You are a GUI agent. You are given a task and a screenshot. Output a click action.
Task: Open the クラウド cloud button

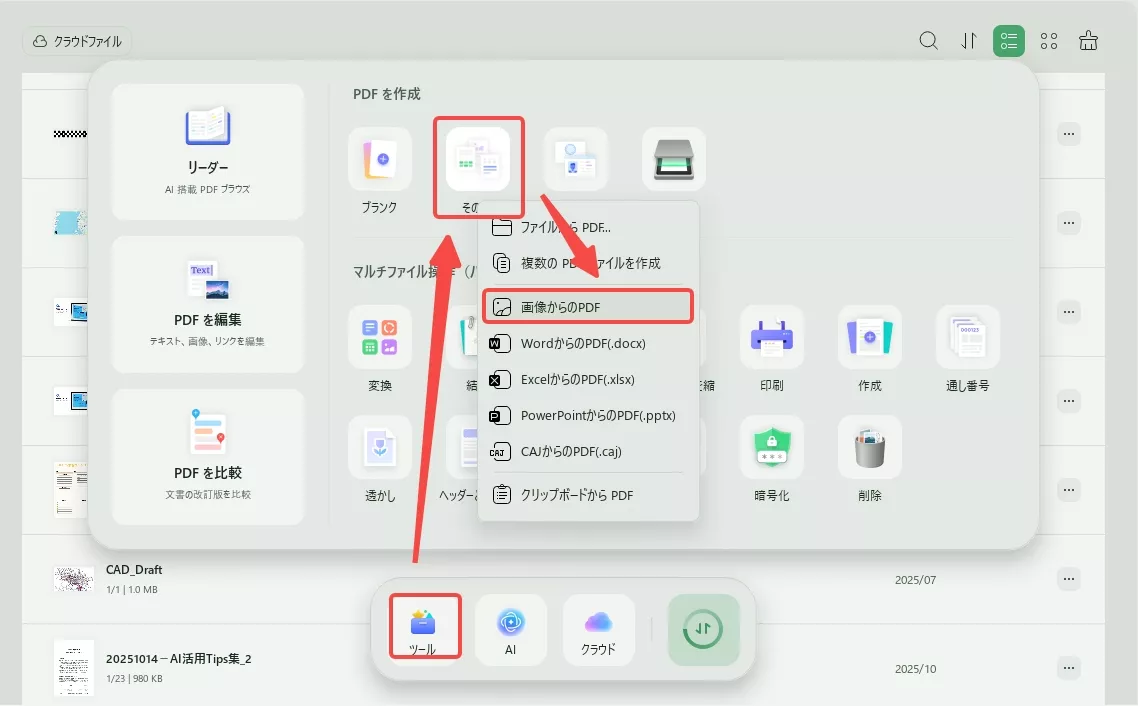(x=598, y=629)
